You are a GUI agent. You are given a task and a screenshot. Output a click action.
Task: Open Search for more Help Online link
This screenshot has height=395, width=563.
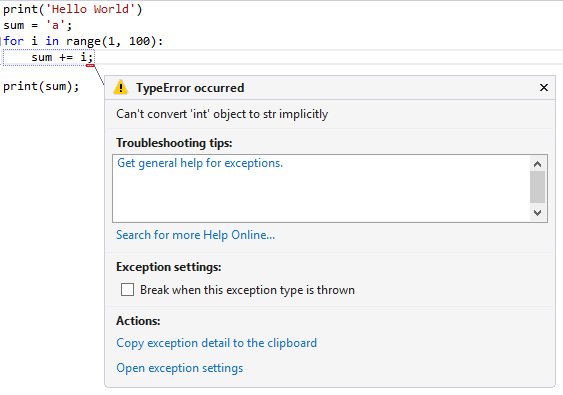(195, 235)
